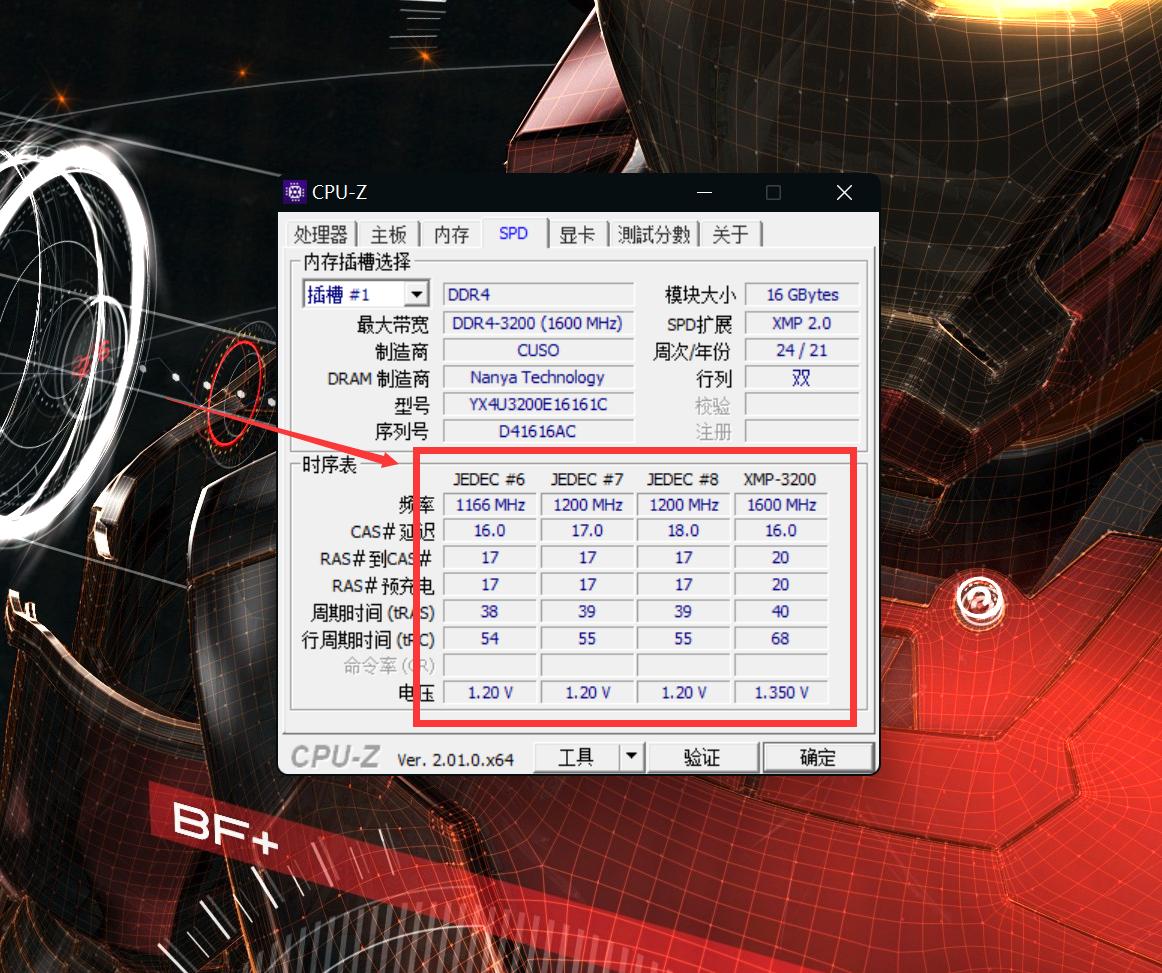Viewport: 1162px width, 973px height.
Task: Click the tRAS value 38 cell
Action: (490, 611)
